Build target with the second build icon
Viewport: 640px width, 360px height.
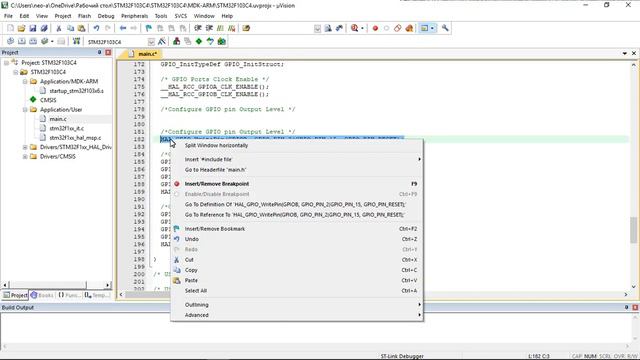tap(22, 41)
